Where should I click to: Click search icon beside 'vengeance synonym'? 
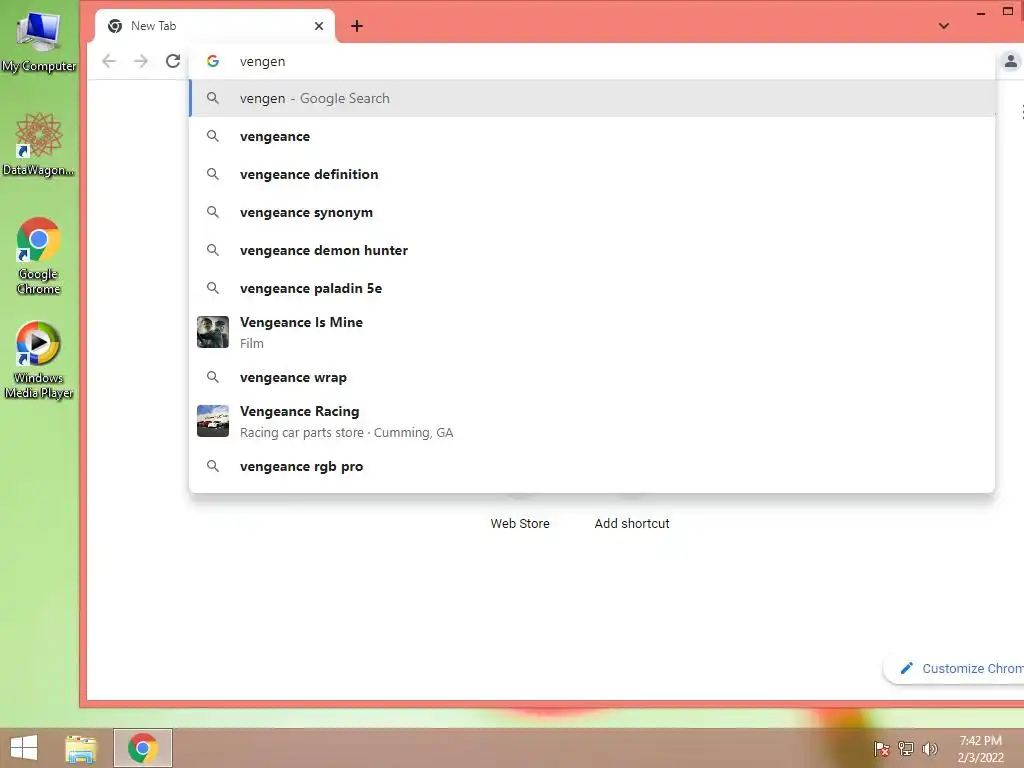click(x=213, y=212)
